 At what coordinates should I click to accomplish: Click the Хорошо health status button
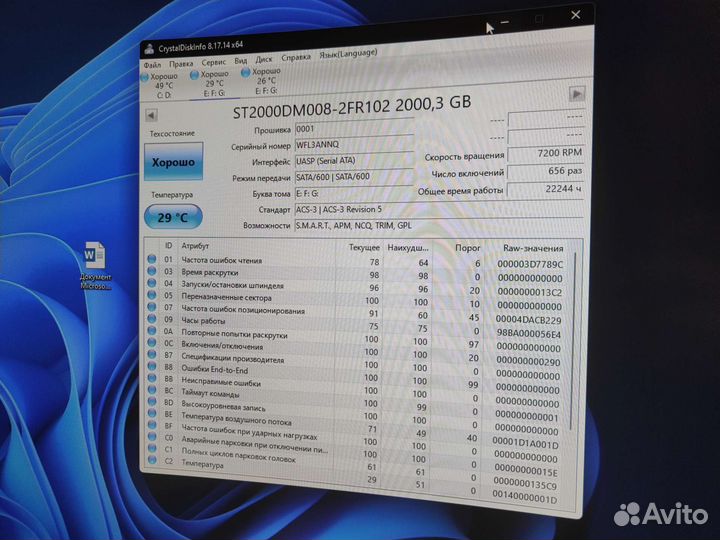click(173, 162)
